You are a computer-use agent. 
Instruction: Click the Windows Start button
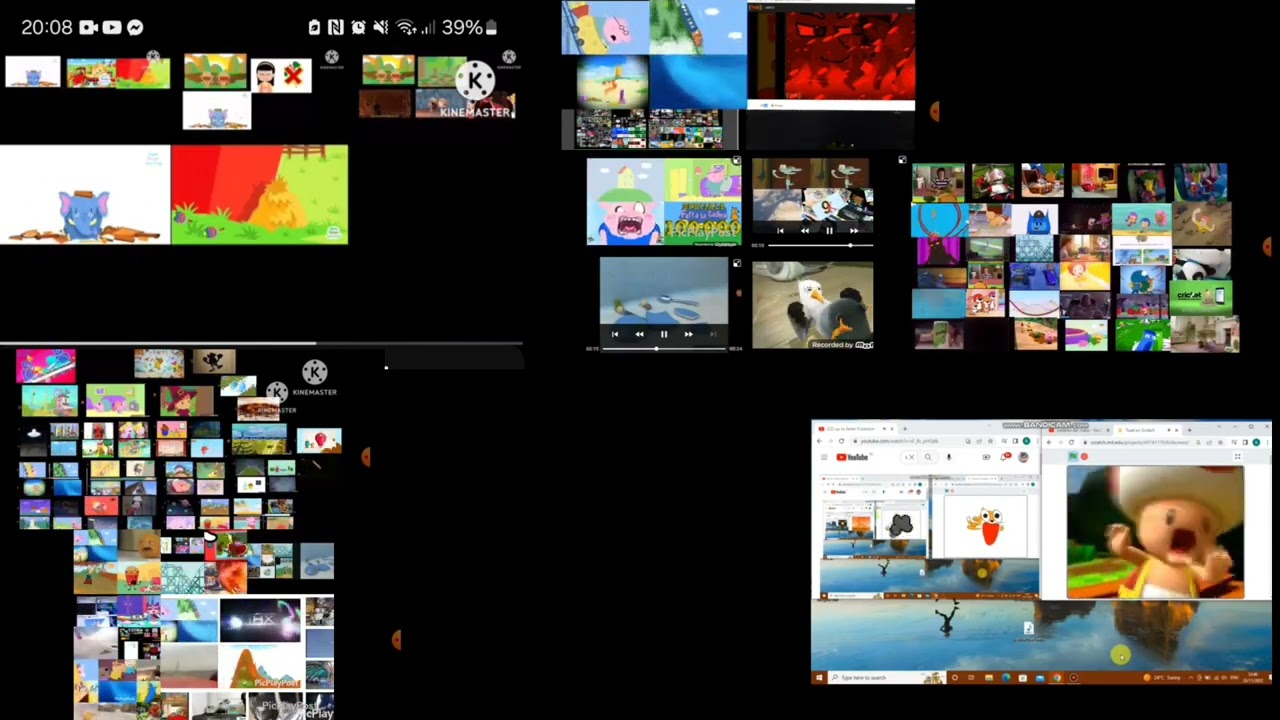[x=819, y=678]
